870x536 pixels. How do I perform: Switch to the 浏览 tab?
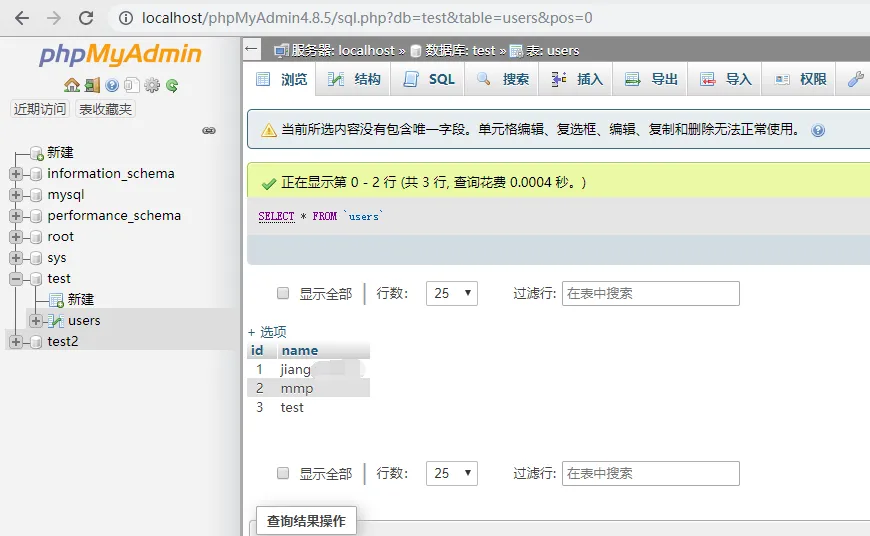tap(281, 79)
